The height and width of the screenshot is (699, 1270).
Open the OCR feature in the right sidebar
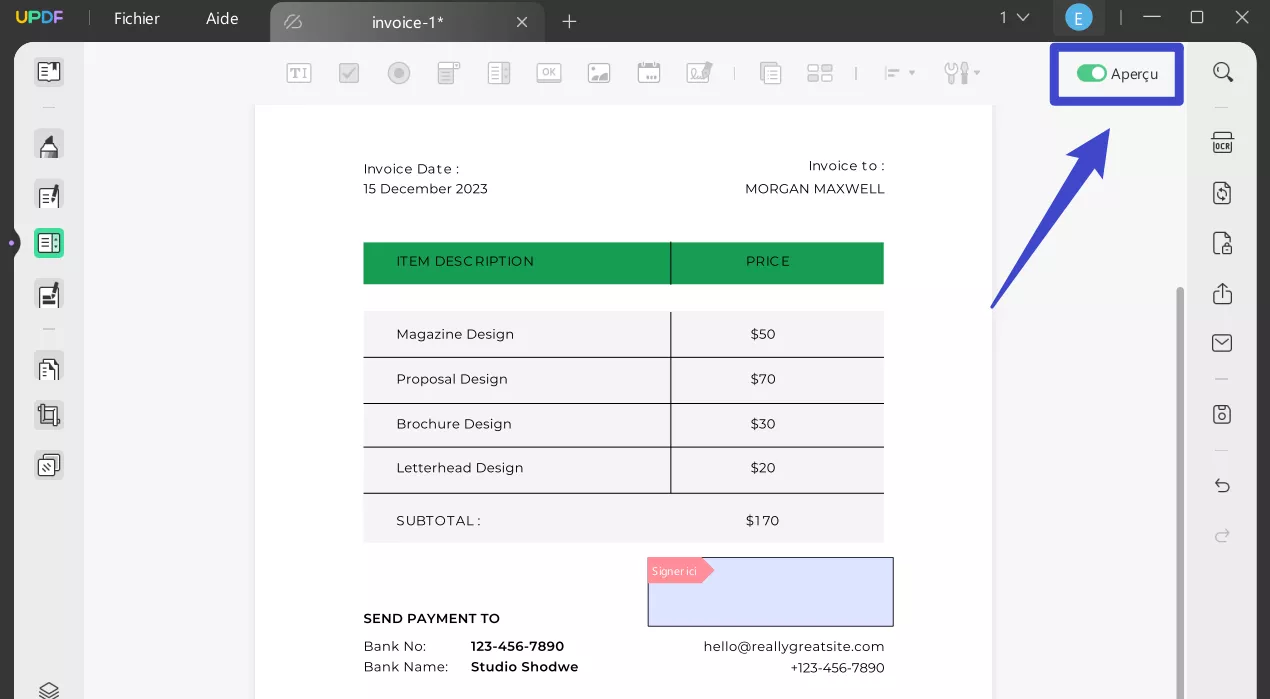pos(1221,143)
